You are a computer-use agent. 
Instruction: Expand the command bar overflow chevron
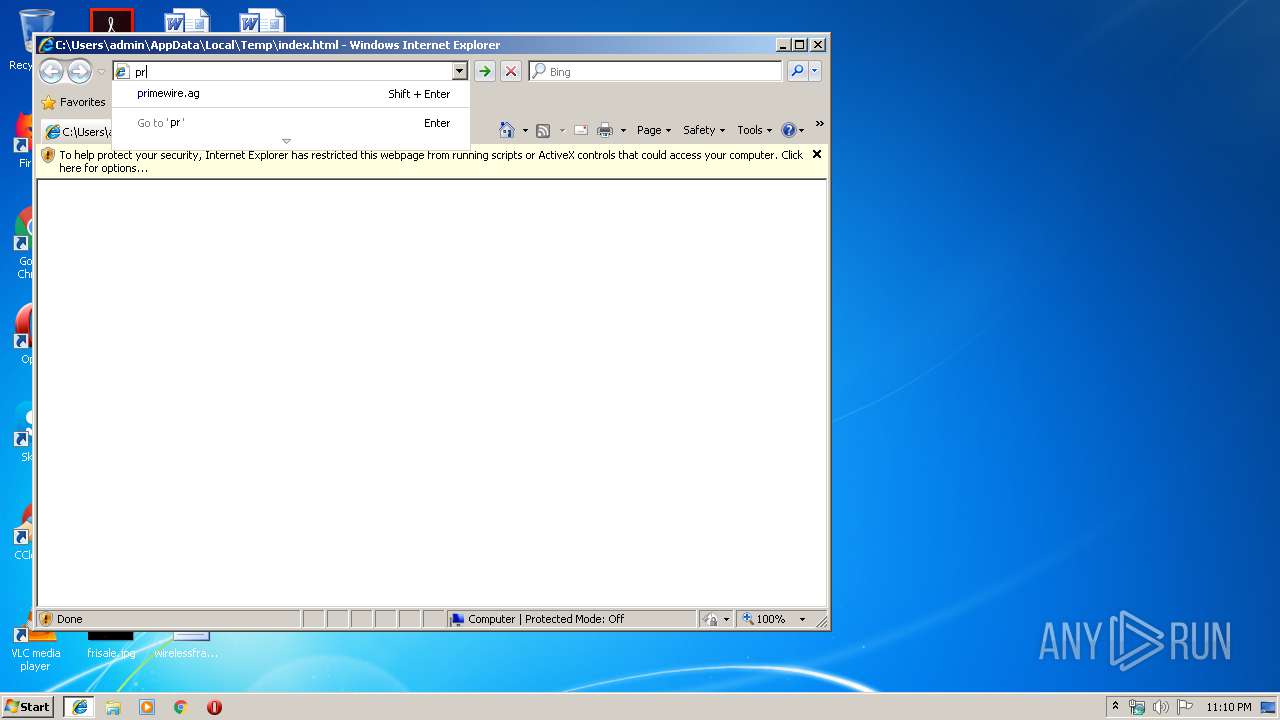click(819, 124)
